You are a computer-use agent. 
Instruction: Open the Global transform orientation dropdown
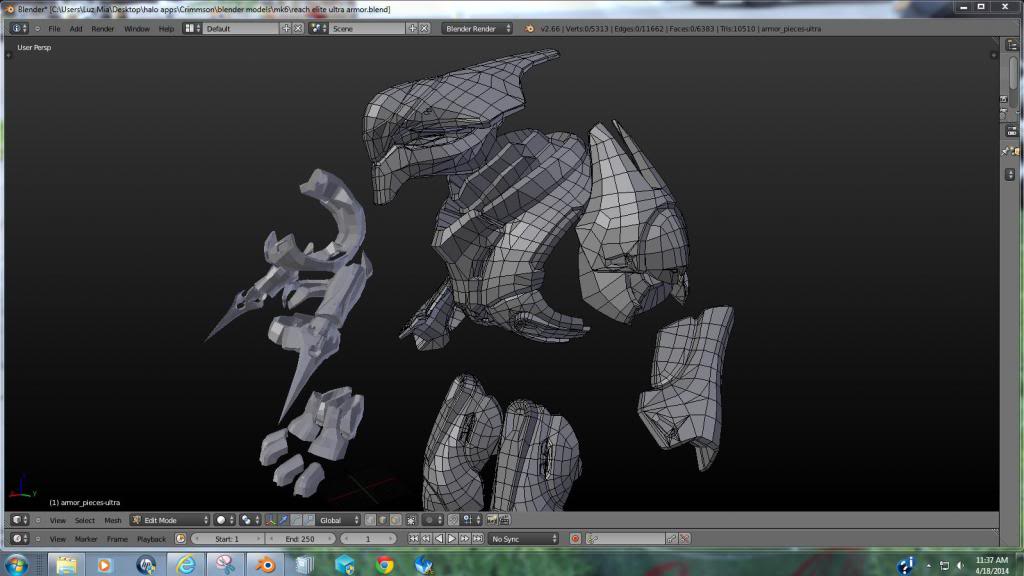pos(338,520)
